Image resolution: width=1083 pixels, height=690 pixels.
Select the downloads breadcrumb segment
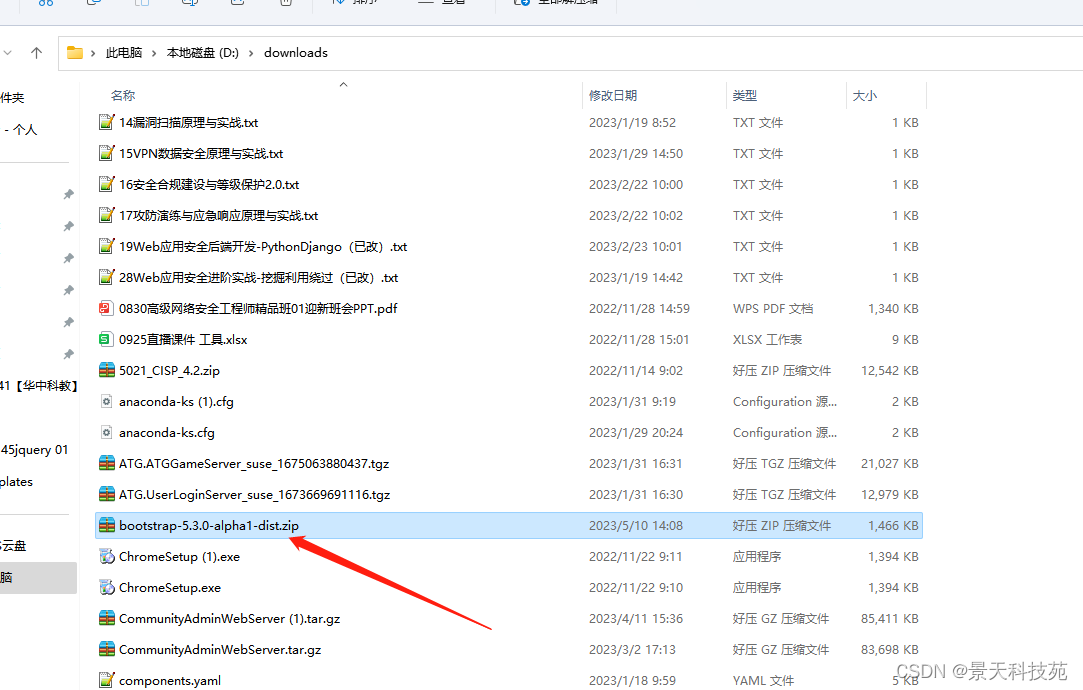(x=296, y=52)
